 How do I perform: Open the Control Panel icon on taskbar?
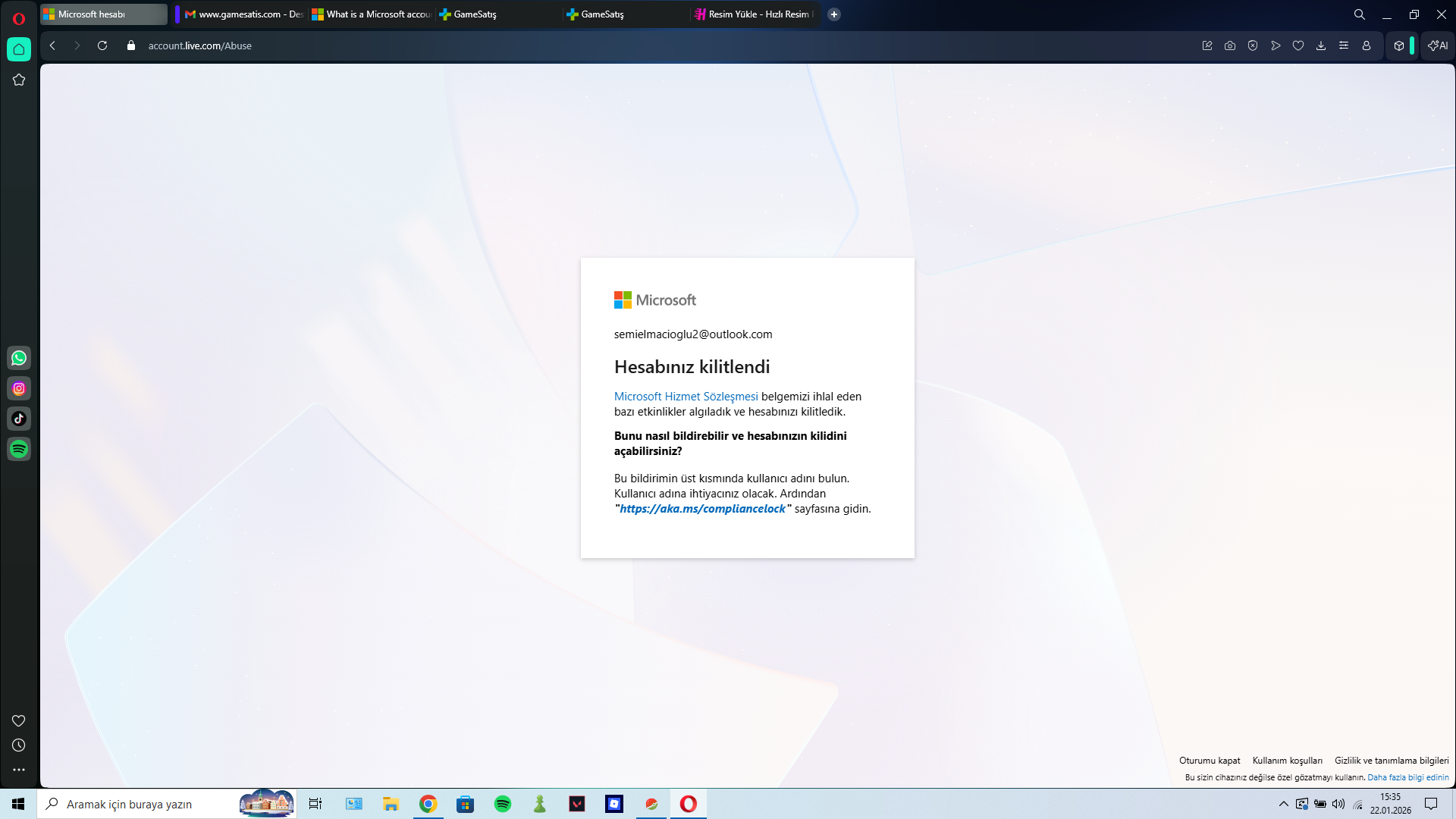click(x=354, y=804)
